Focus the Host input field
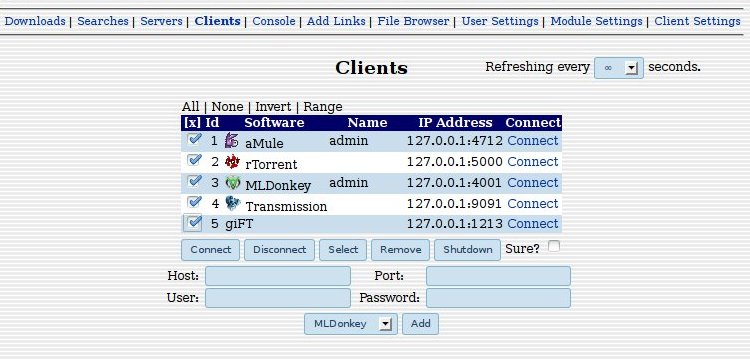 coord(278,276)
